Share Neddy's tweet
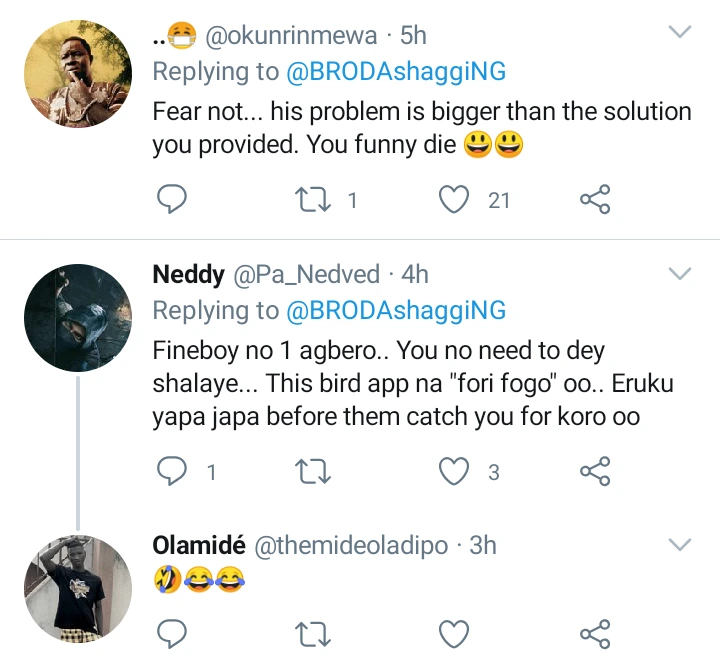The width and height of the screenshot is (720, 667). coord(595,471)
